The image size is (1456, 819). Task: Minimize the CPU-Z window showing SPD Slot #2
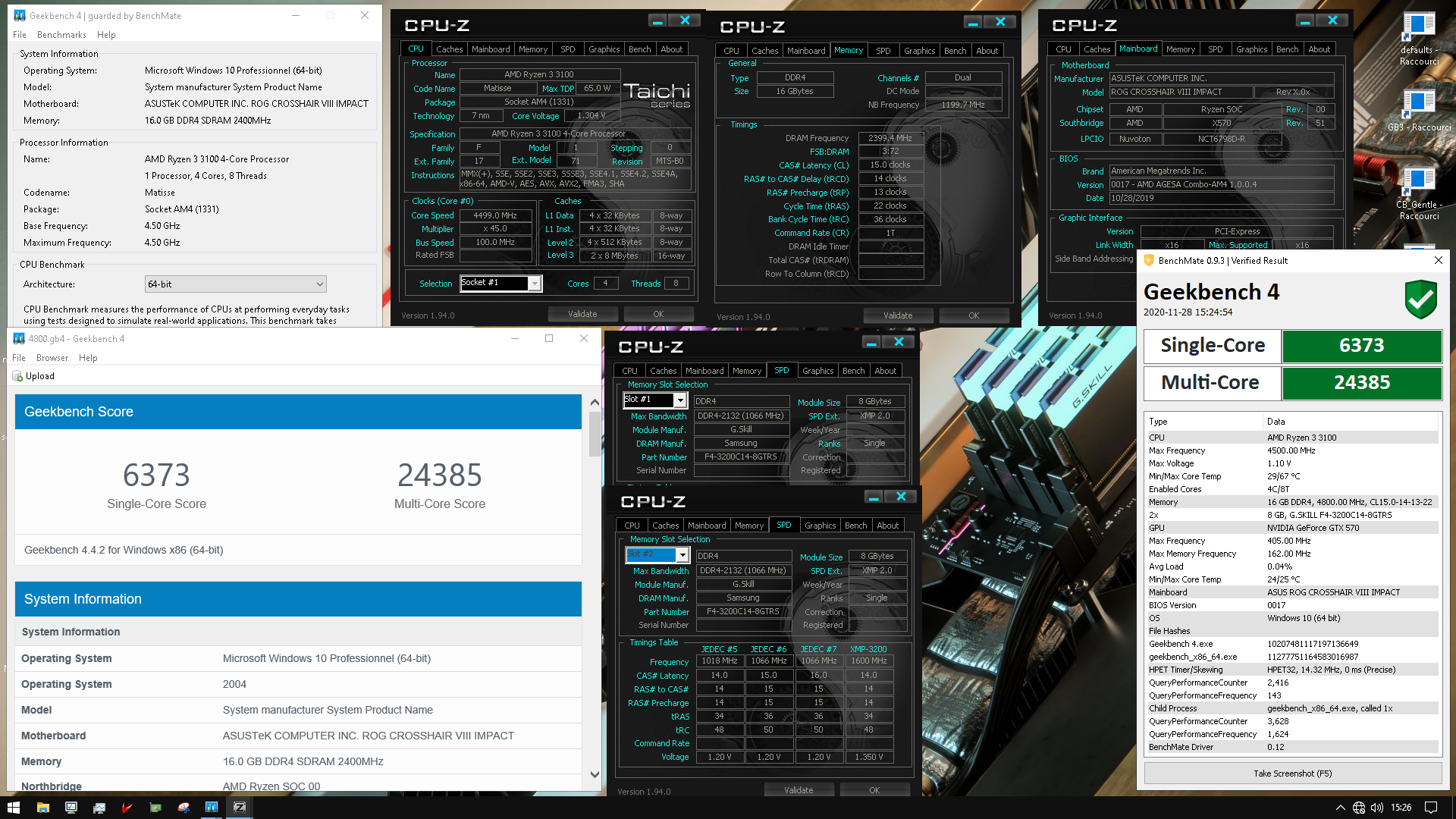(x=874, y=497)
